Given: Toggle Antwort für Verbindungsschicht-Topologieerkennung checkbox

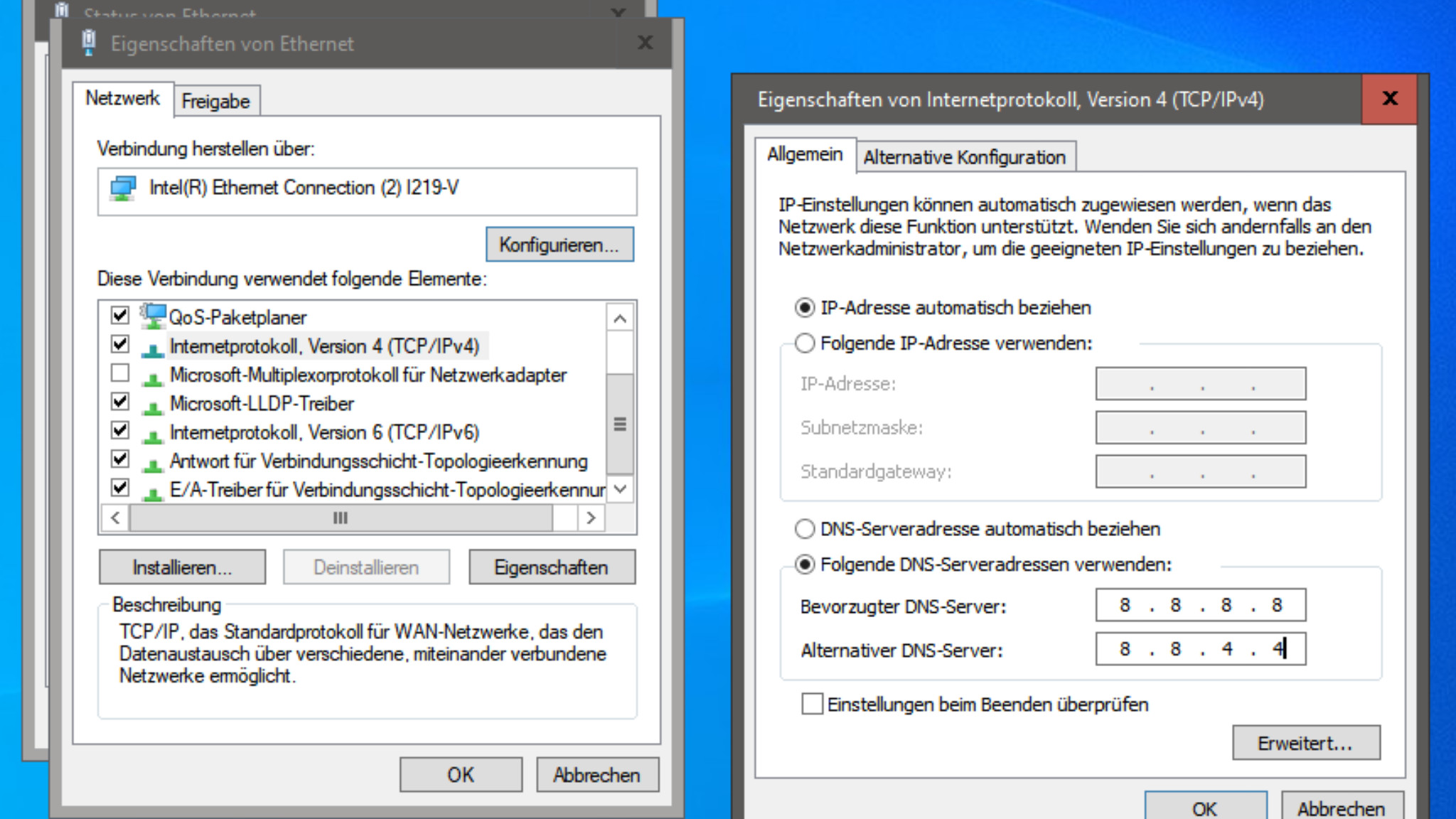Looking at the screenshot, I should pyautogui.click(x=120, y=459).
